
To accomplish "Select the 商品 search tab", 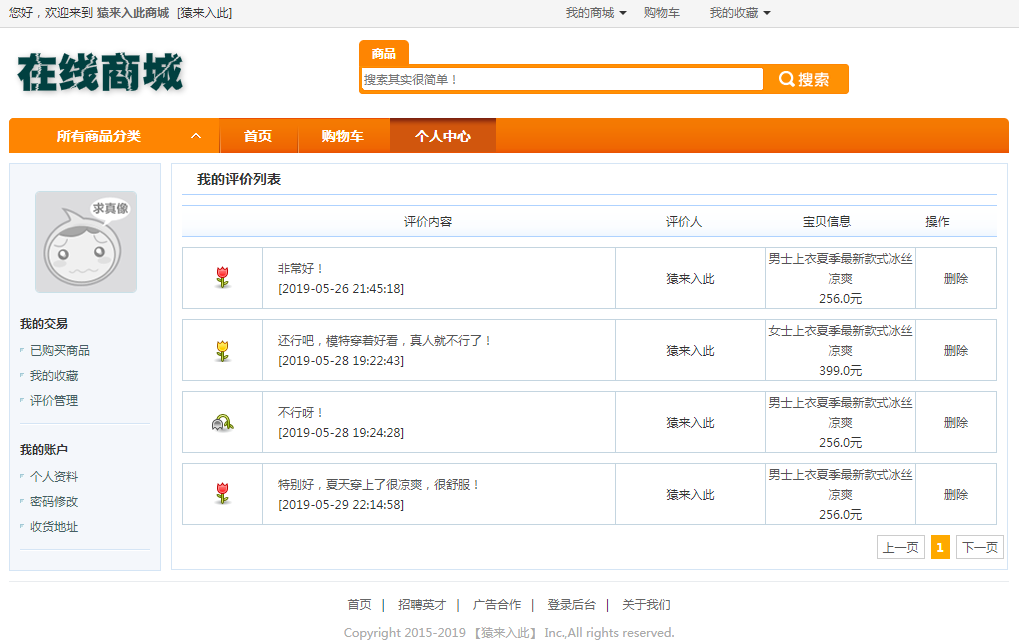I will coord(383,53).
